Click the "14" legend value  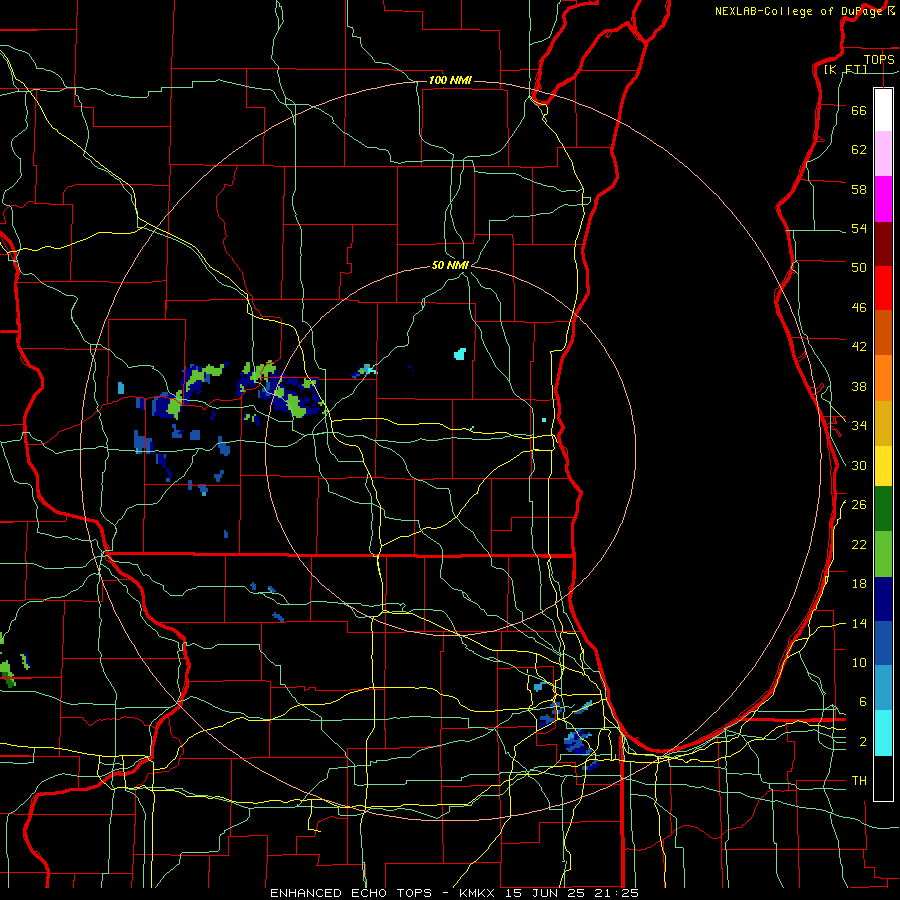click(859, 623)
